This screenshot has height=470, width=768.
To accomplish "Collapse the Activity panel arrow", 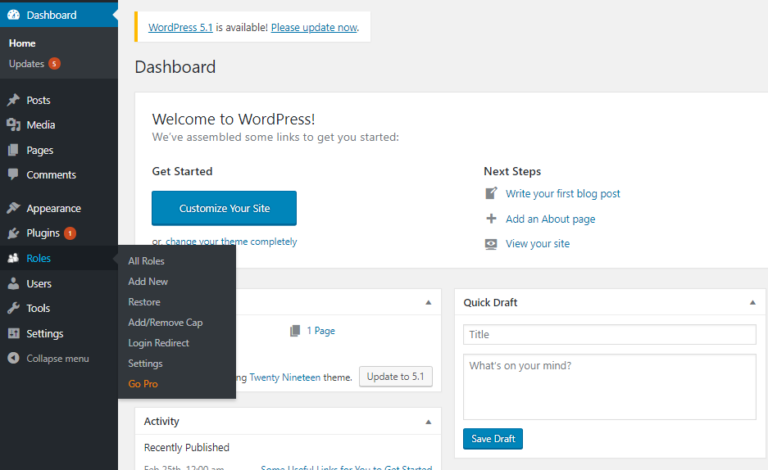I will pyautogui.click(x=429, y=422).
